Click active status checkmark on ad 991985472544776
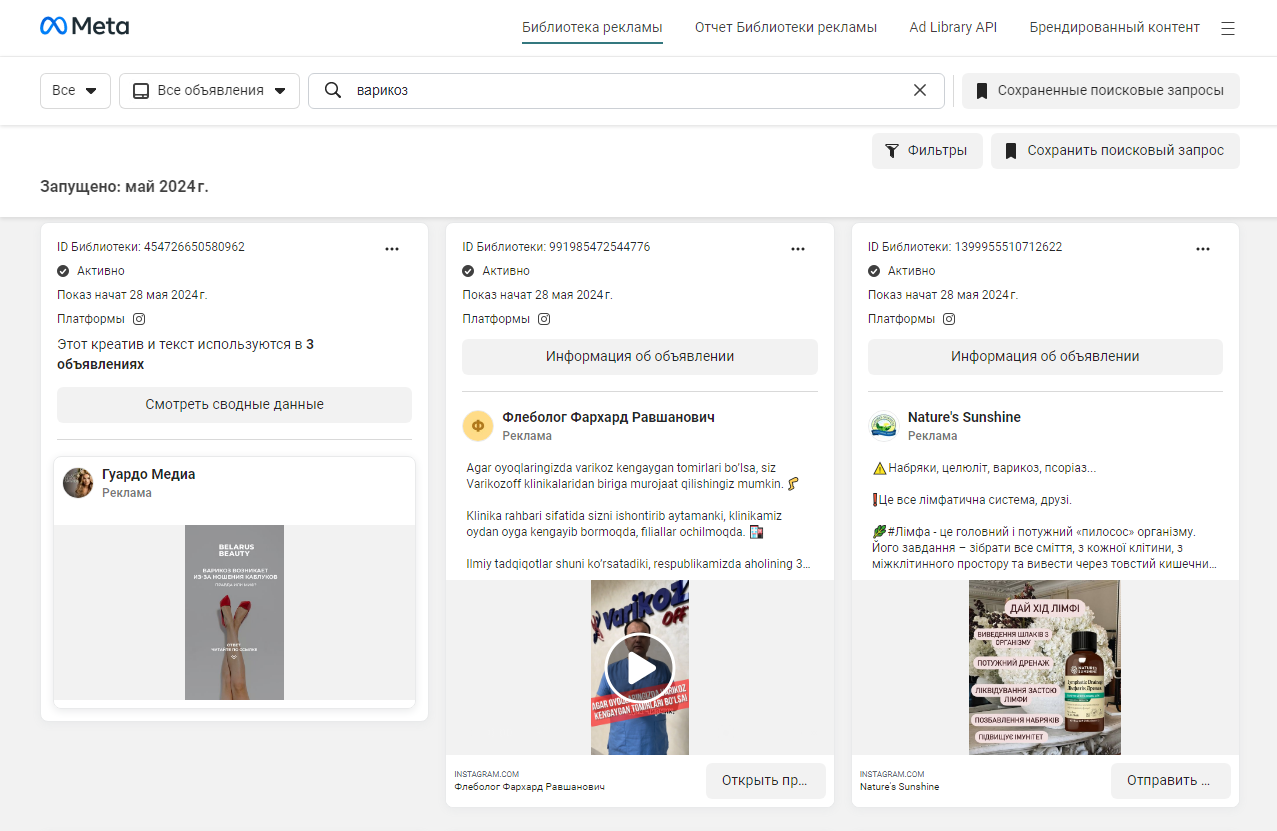Viewport: 1277px width, 831px height. click(468, 271)
